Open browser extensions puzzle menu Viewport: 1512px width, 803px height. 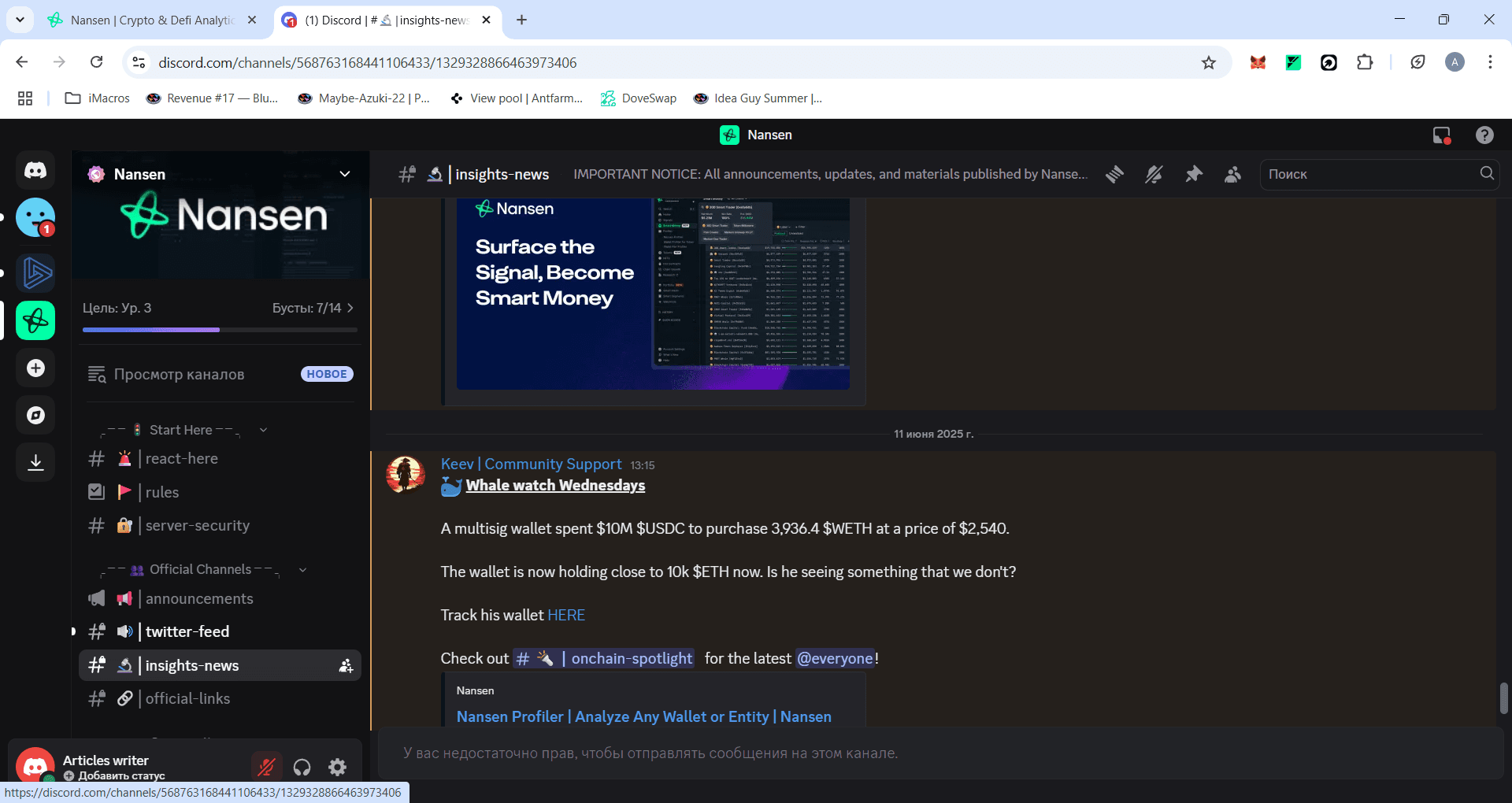coord(1365,62)
